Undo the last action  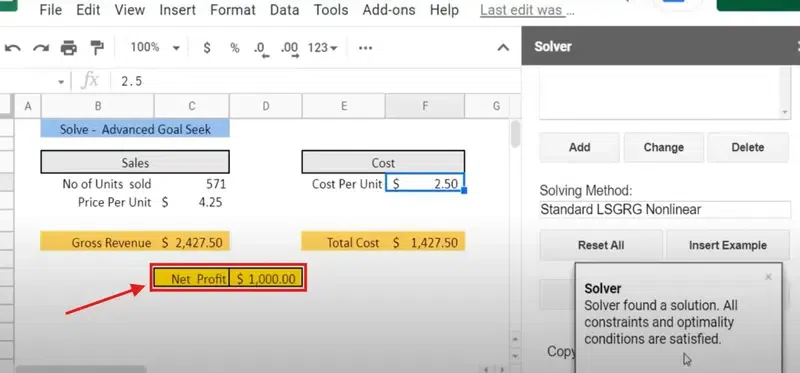click(13, 48)
